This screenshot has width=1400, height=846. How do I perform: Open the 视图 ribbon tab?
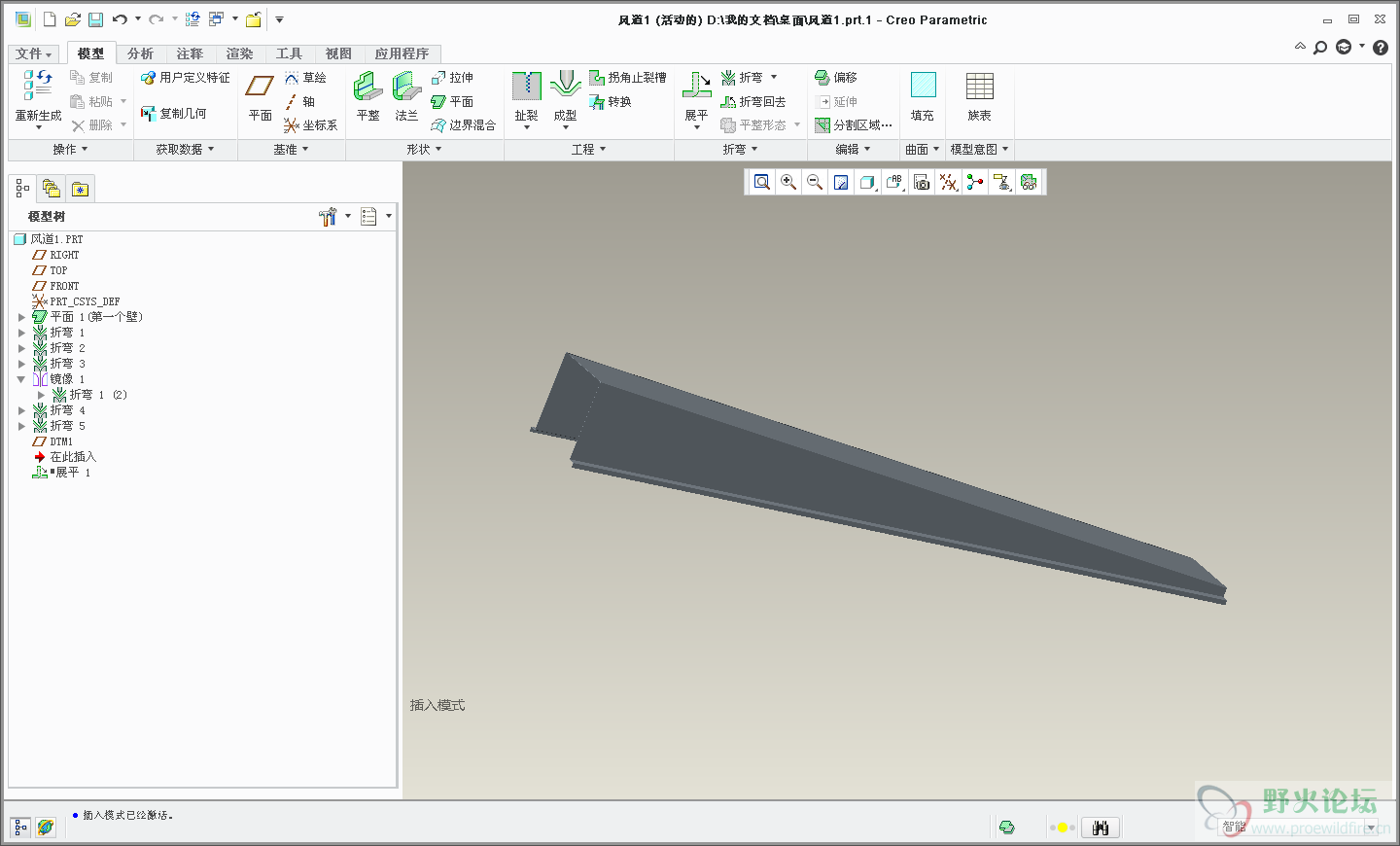pos(338,53)
